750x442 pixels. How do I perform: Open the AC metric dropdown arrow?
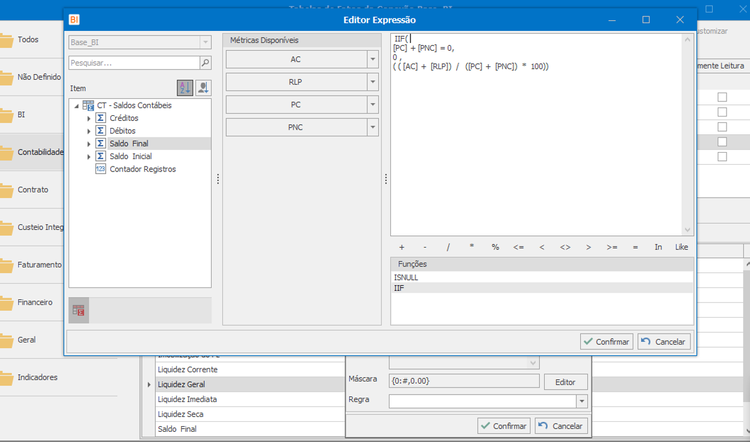tap(373, 59)
